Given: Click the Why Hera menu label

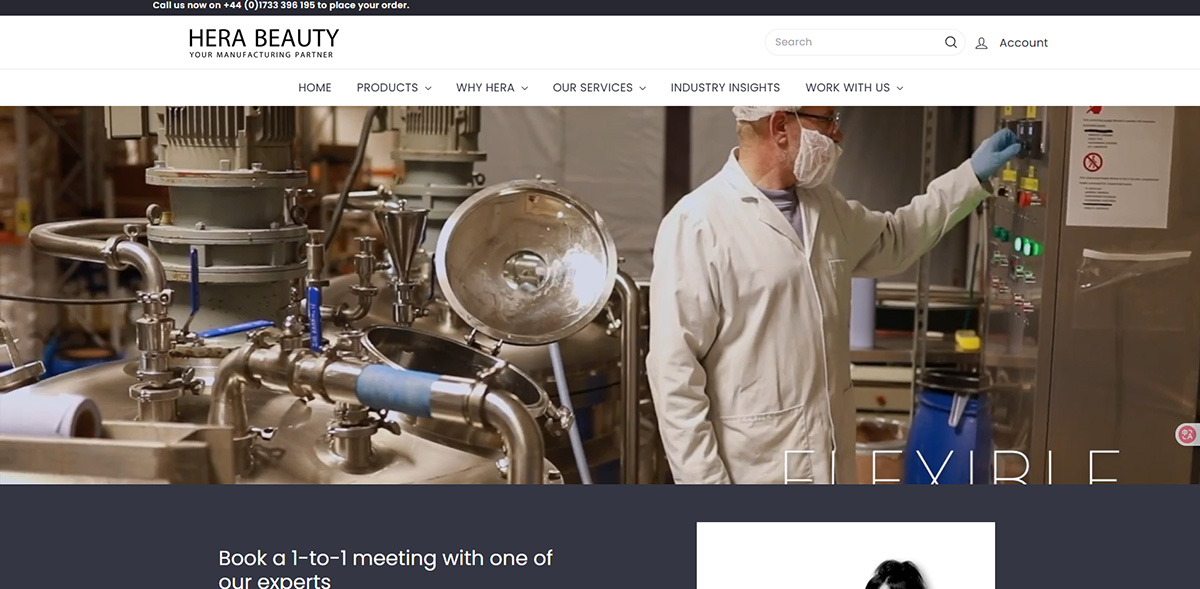Looking at the screenshot, I should tap(485, 88).
